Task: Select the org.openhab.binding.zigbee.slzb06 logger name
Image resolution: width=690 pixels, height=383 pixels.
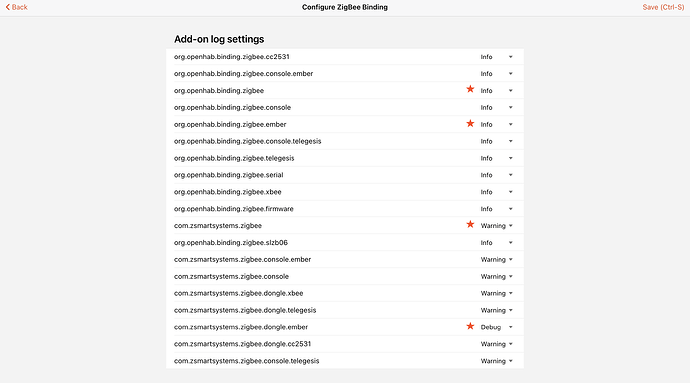Action: pos(231,243)
